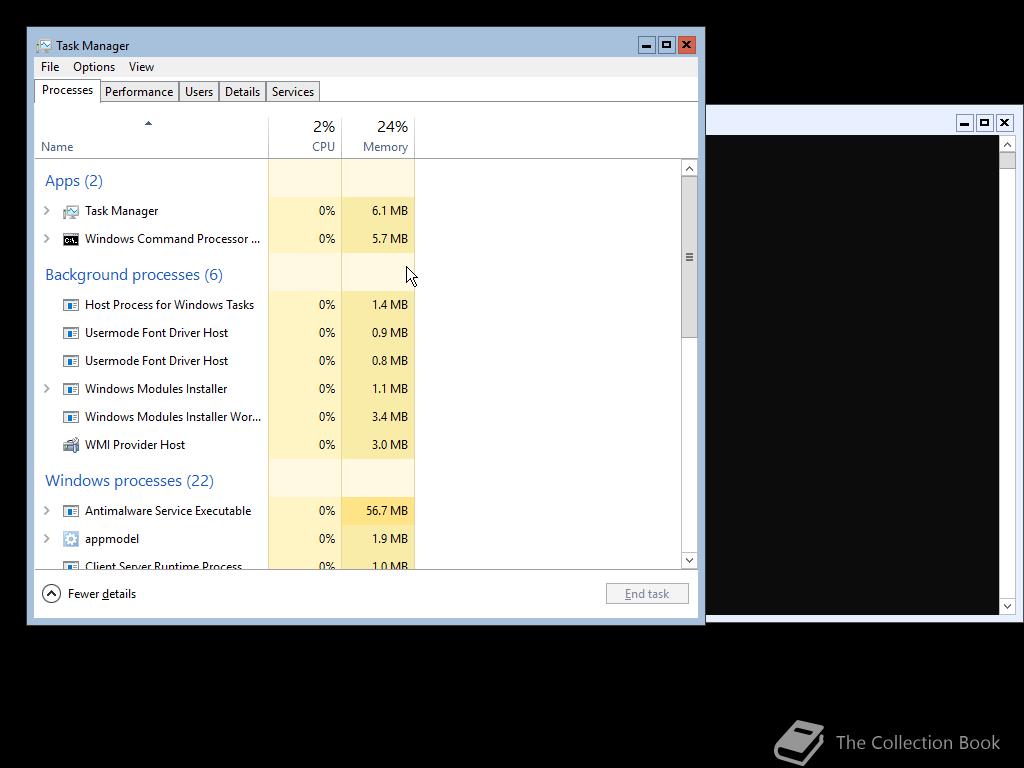Click the process list scroll down arrow
The height and width of the screenshot is (768, 1024).
coord(689,560)
